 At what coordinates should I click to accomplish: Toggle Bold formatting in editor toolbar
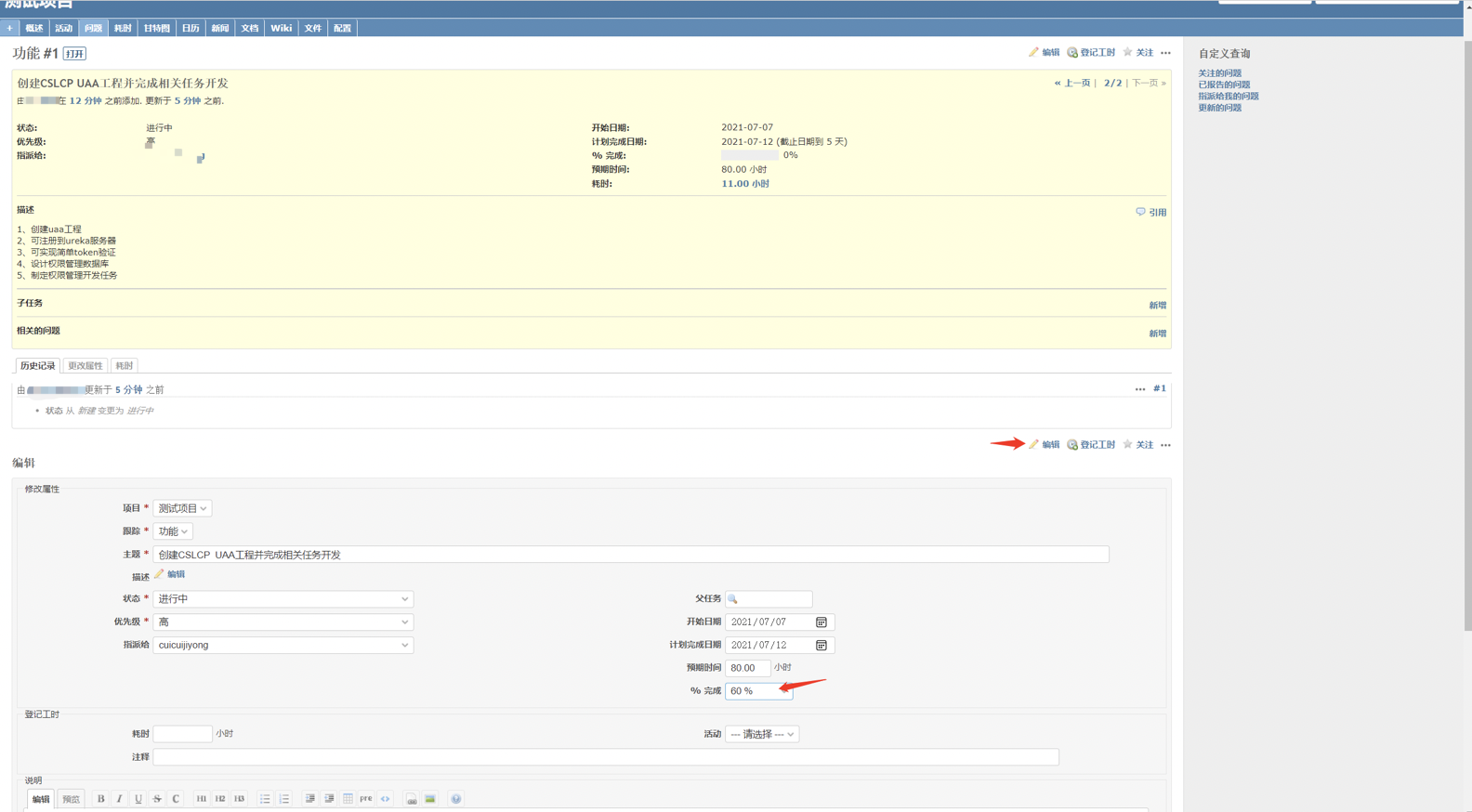[x=100, y=799]
